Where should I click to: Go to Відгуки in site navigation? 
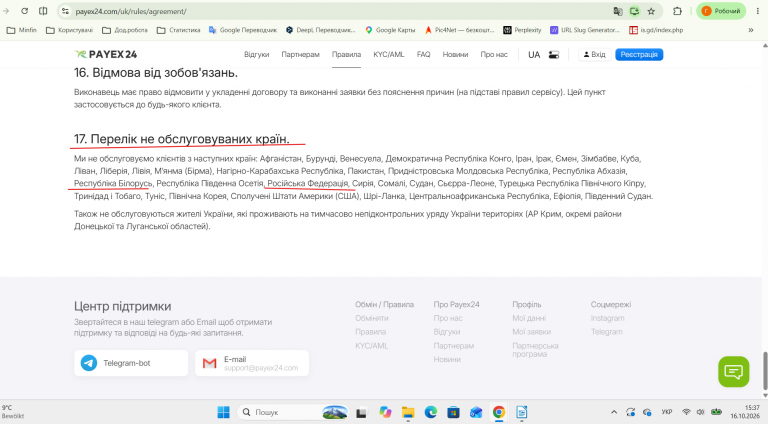[x=257, y=54]
